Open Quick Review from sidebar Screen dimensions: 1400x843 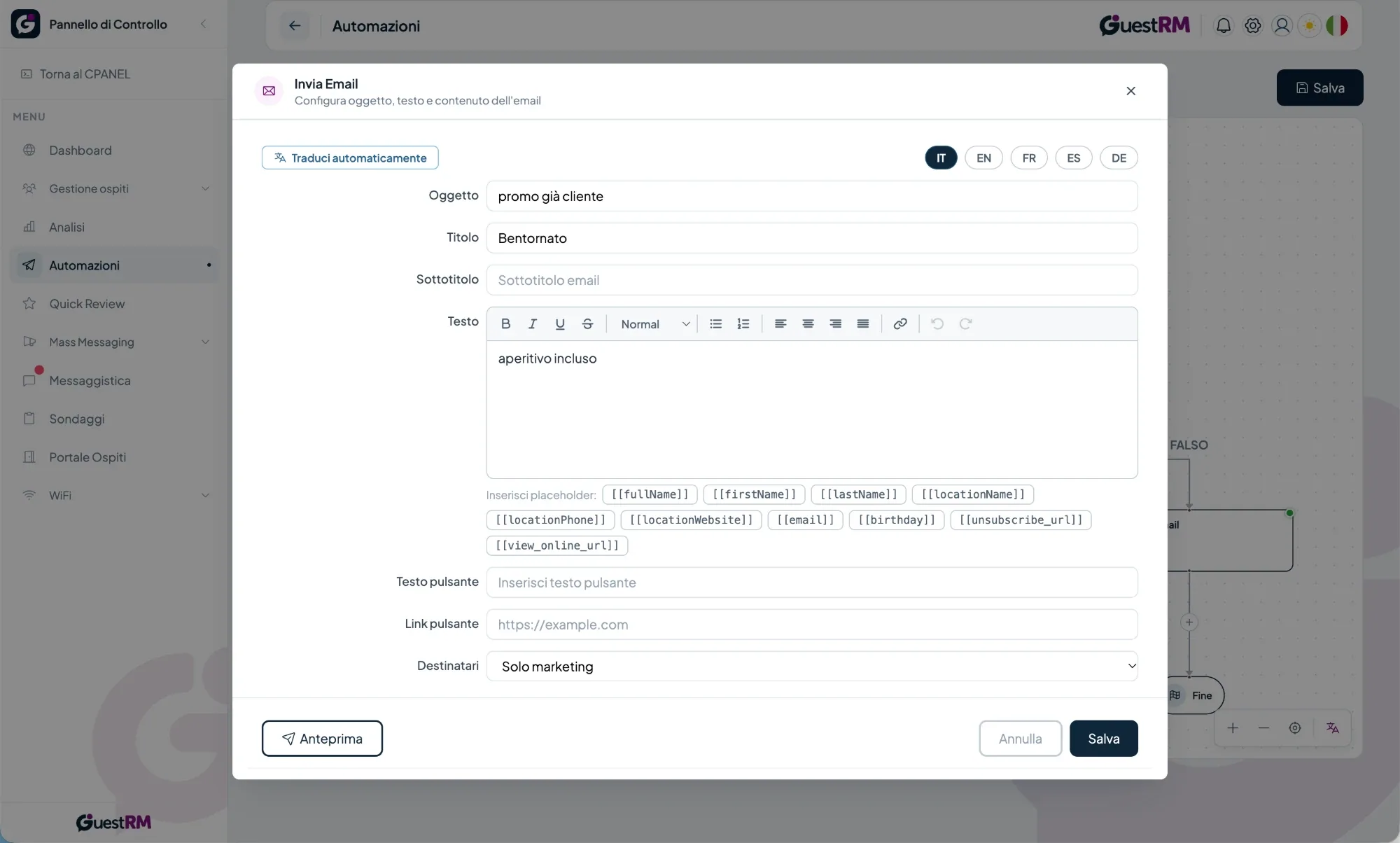point(115,303)
